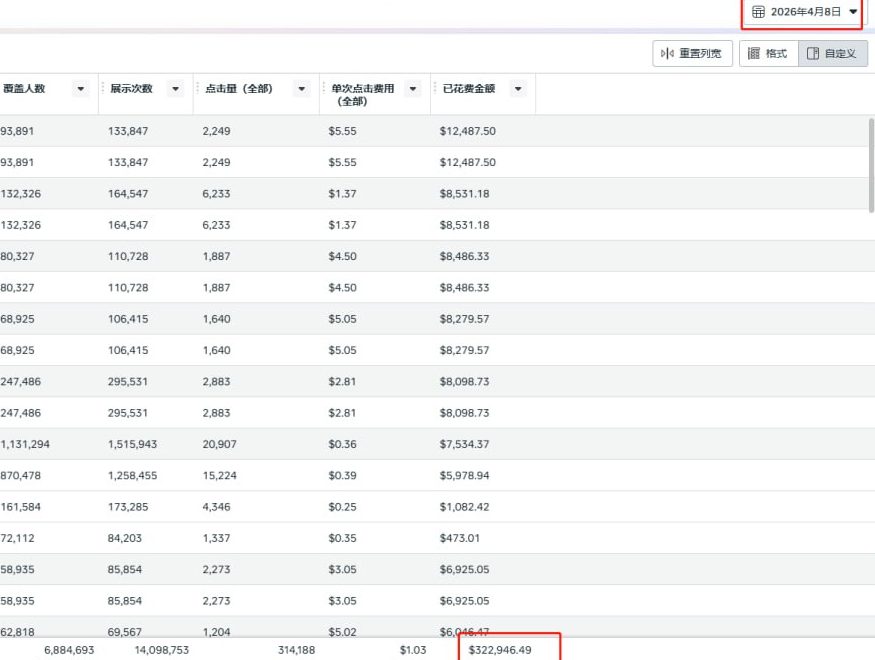This screenshot has width=875, height=660.
Task: Click the impressions cell 1,258,455
Action: (x=132, y=475)
